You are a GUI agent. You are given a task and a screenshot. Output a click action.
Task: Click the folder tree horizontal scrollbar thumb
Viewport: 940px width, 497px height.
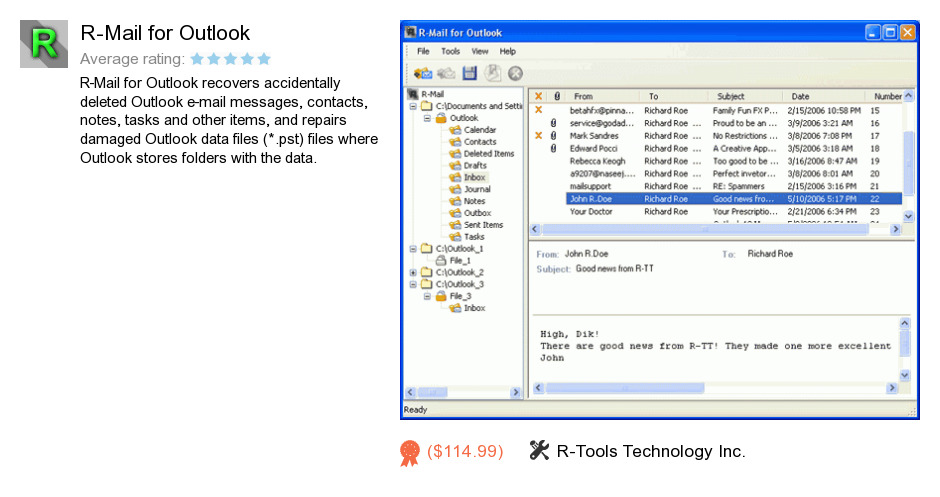click(432, 393)
